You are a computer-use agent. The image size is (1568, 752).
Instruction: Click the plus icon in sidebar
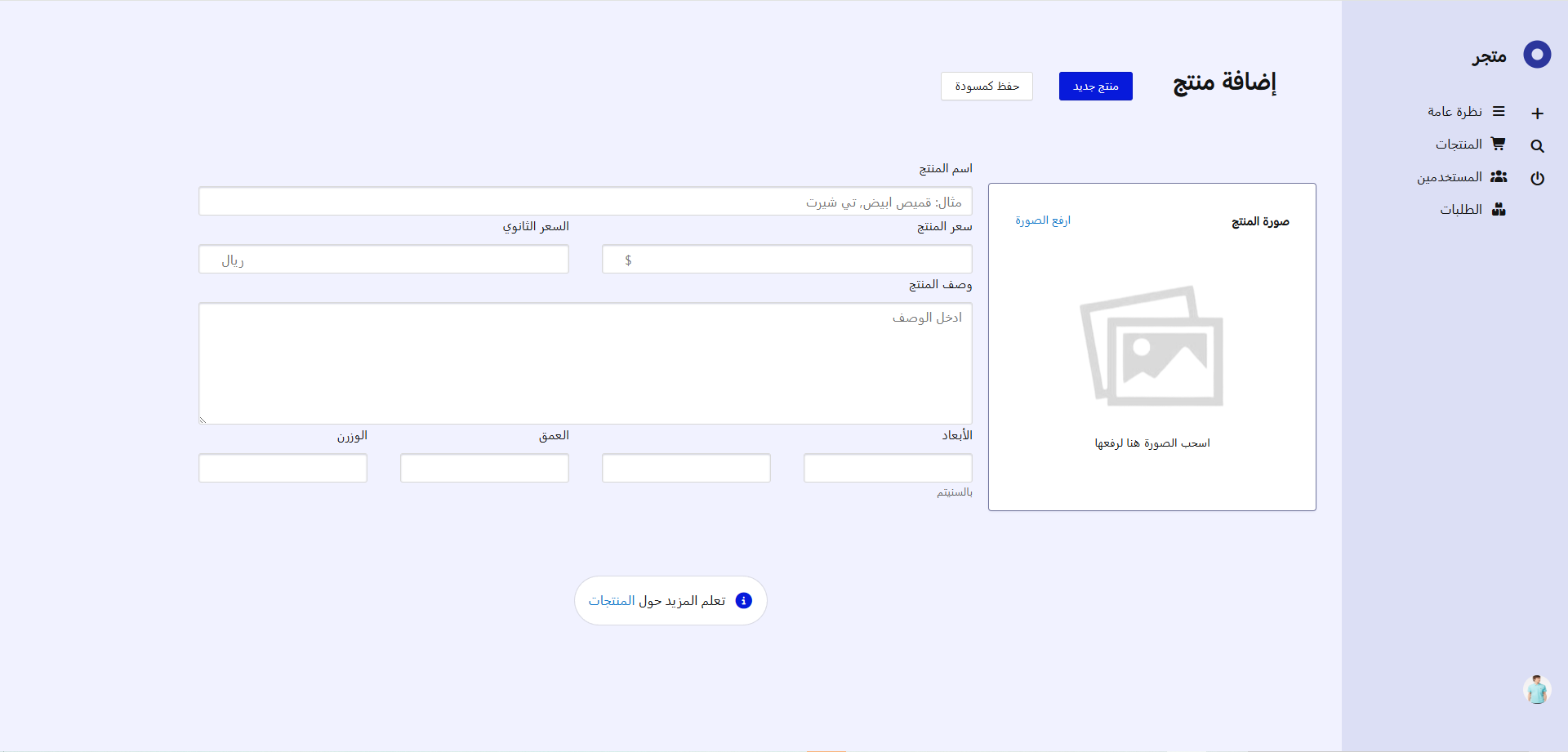tap(1537, 113)
